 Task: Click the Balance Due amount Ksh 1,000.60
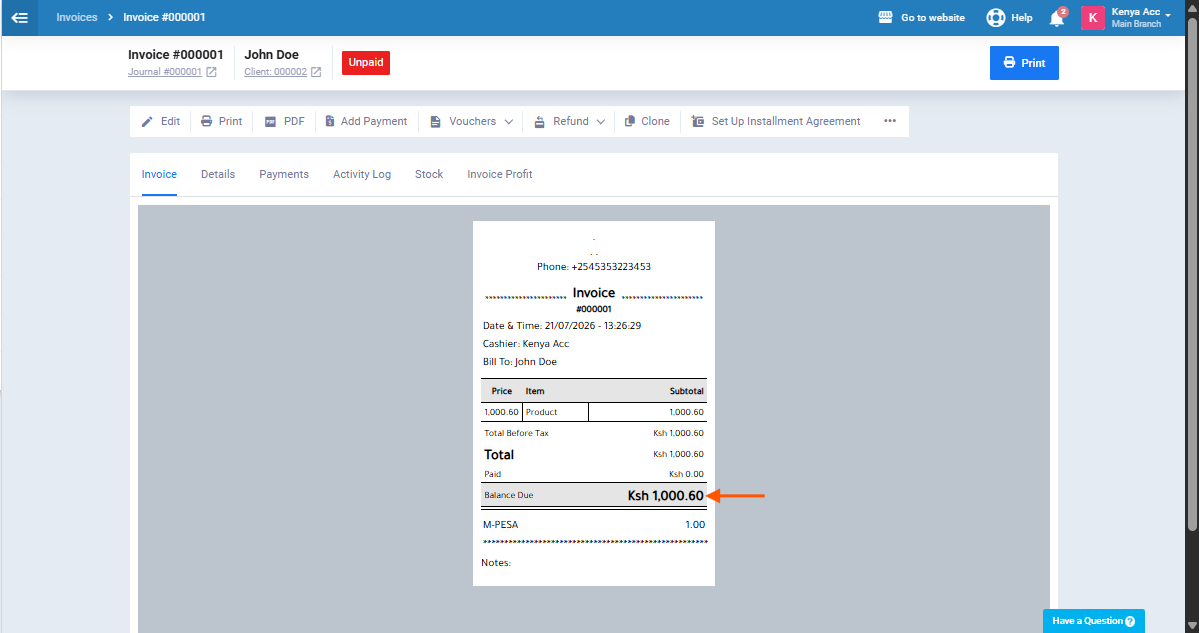pyautogui.click(x=665, y=495)
